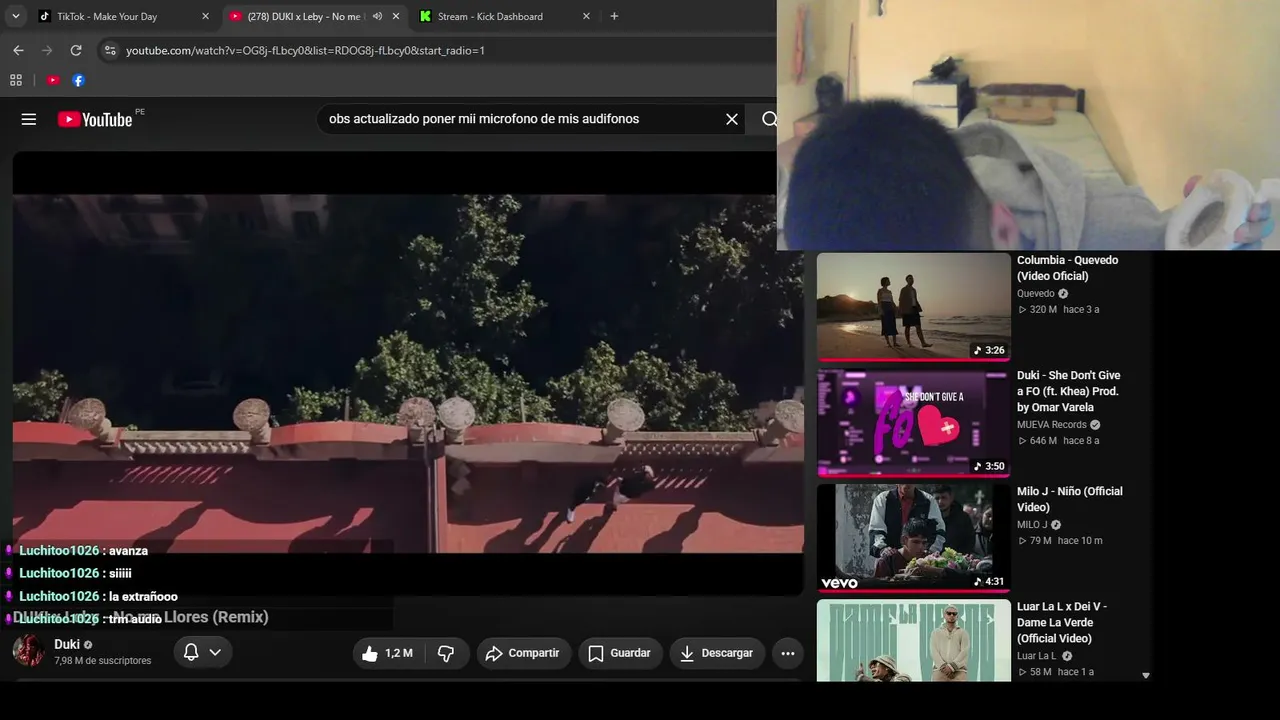Viewport: 1280px width, 720px height.
Task: Click the '79 M hace 10 m' view count
Action: [x=1060, y=541]
